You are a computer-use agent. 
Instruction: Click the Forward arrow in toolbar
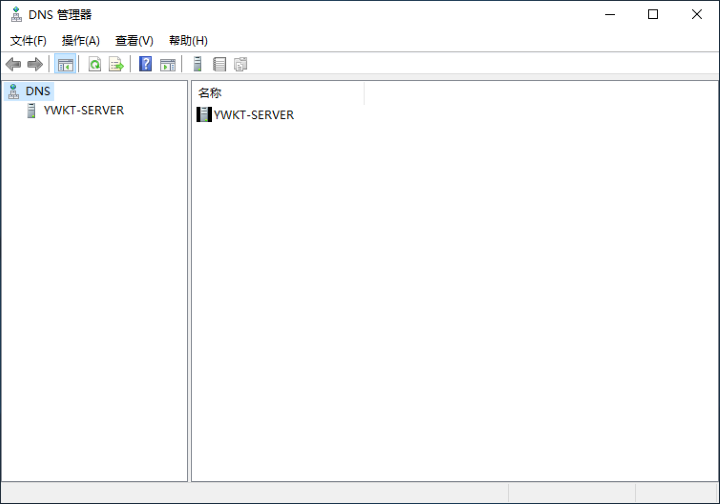(35, 64)
